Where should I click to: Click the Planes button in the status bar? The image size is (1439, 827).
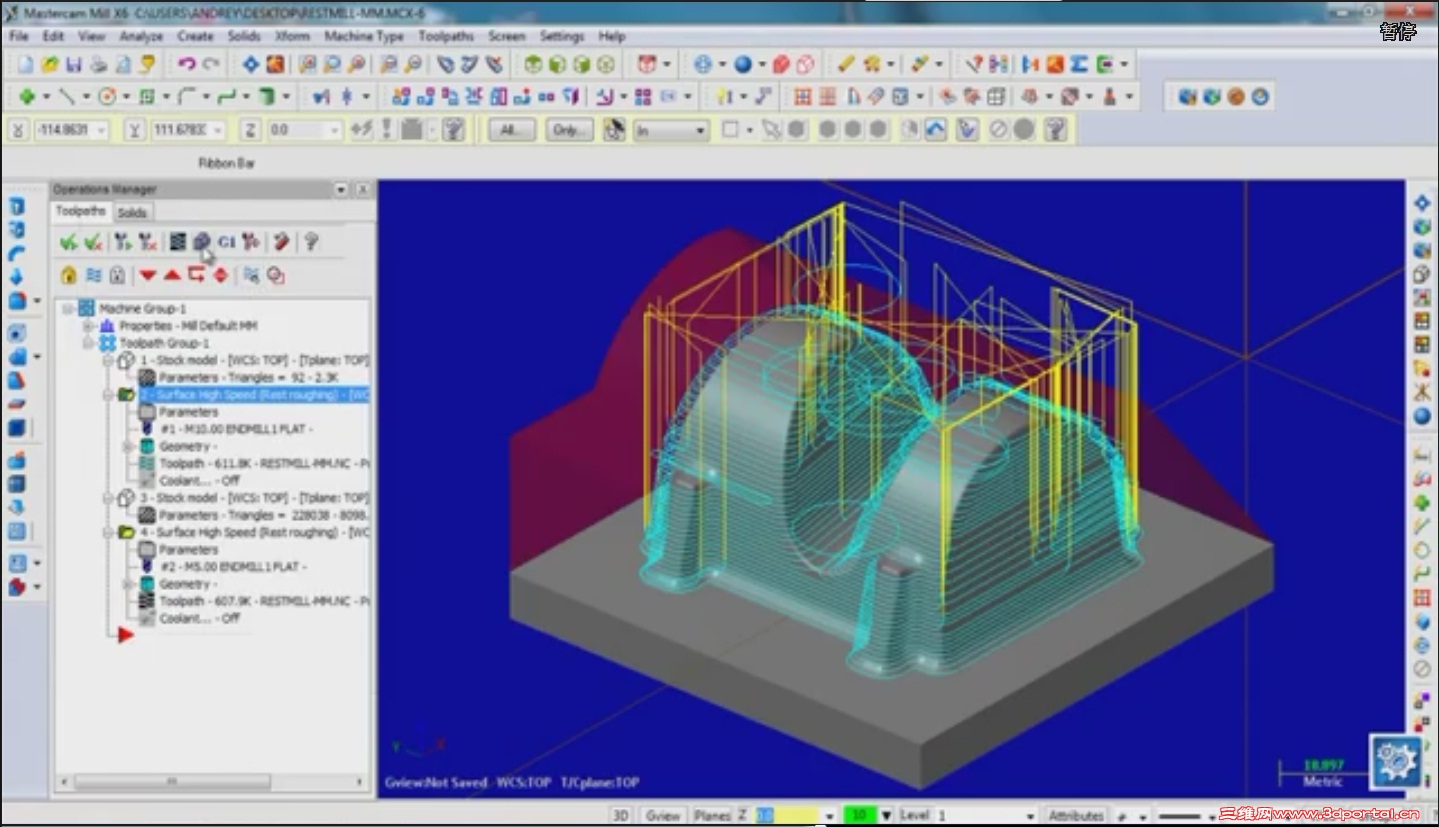713,815
